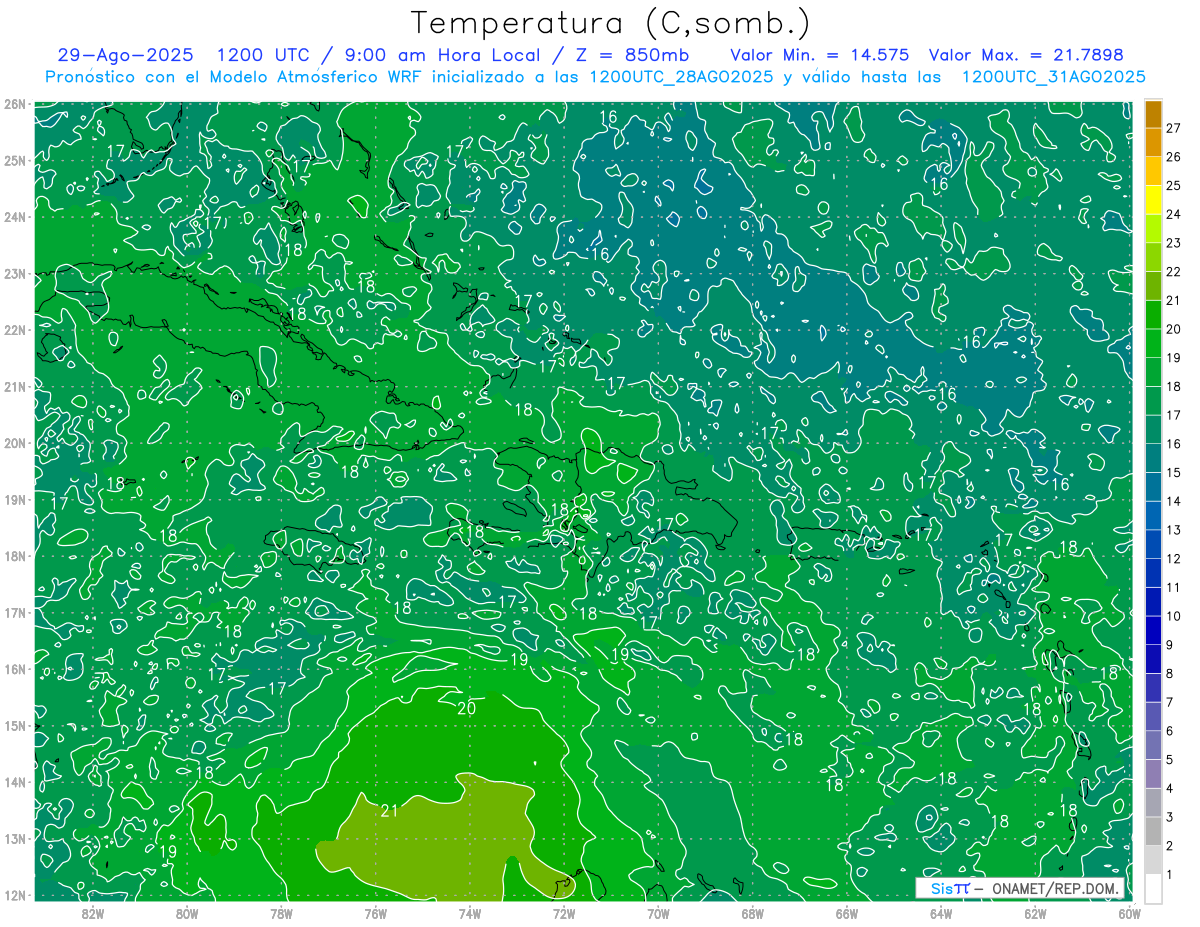This screenshot has height=927, width=1200.
Task: Click the "21" contour label on the map
Action: (390, 811)
